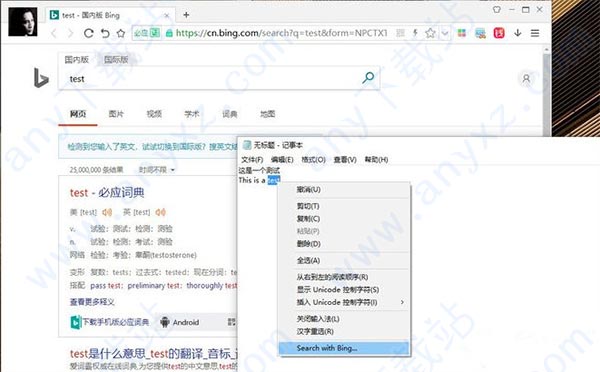This screenshot has height=372, width=600.
Task: Open the user account icon on Bing page
Action: coord(526,79)
